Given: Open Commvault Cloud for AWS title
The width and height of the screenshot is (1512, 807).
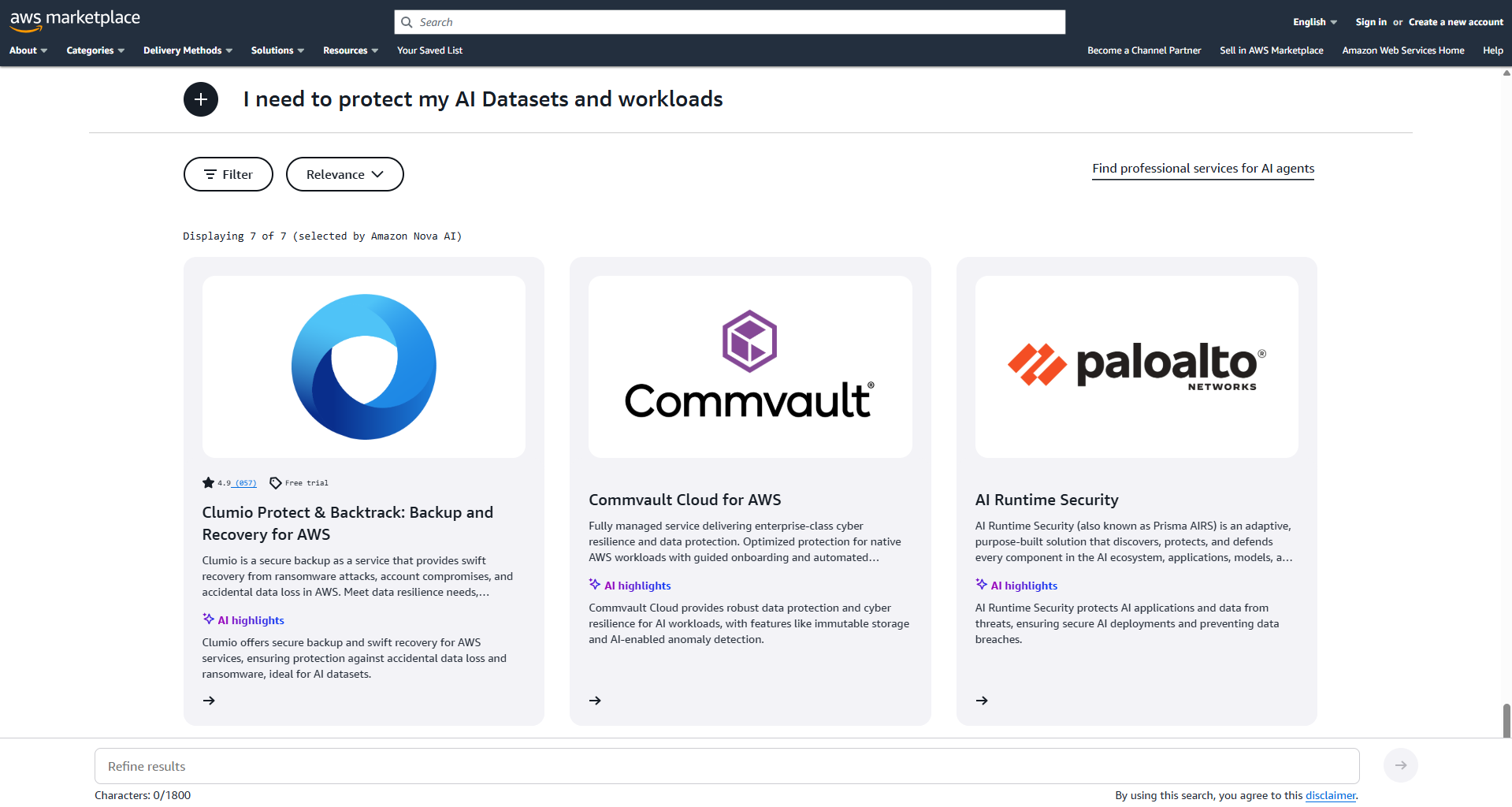Looking at the screenshot, I should tap(685, 500).
